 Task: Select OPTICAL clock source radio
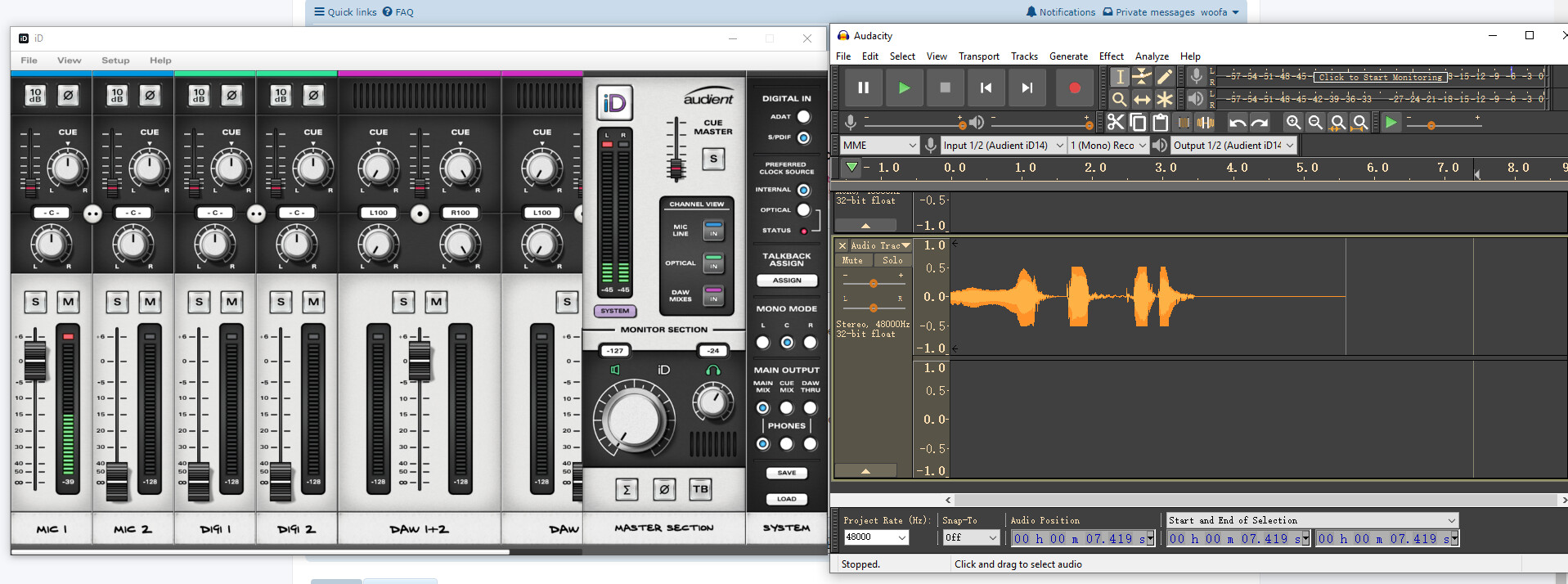pos(804,210)
